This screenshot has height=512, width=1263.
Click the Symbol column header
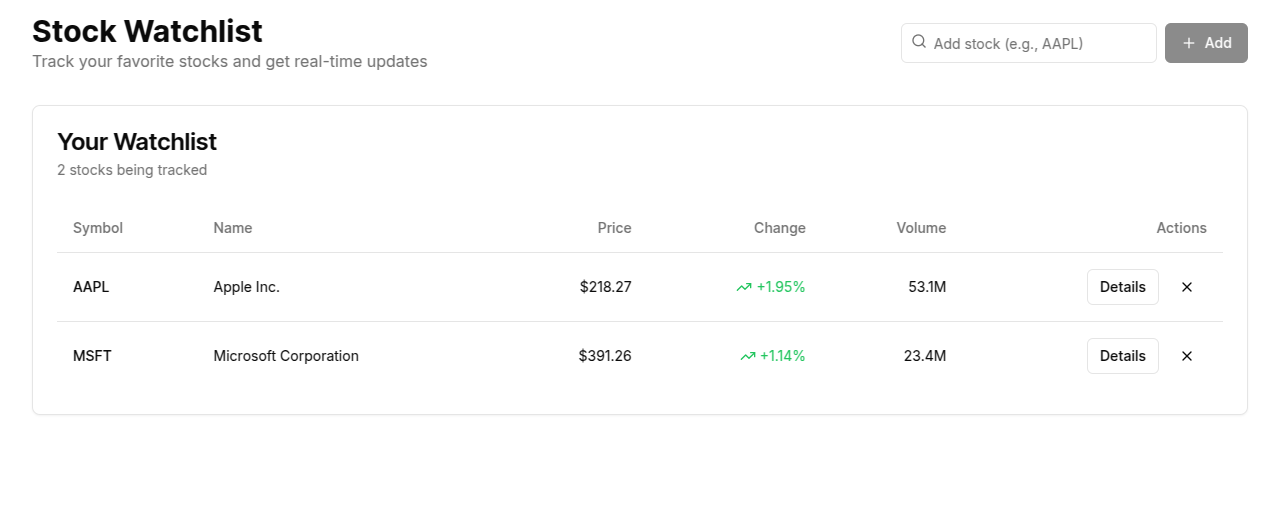coord(98,228)
